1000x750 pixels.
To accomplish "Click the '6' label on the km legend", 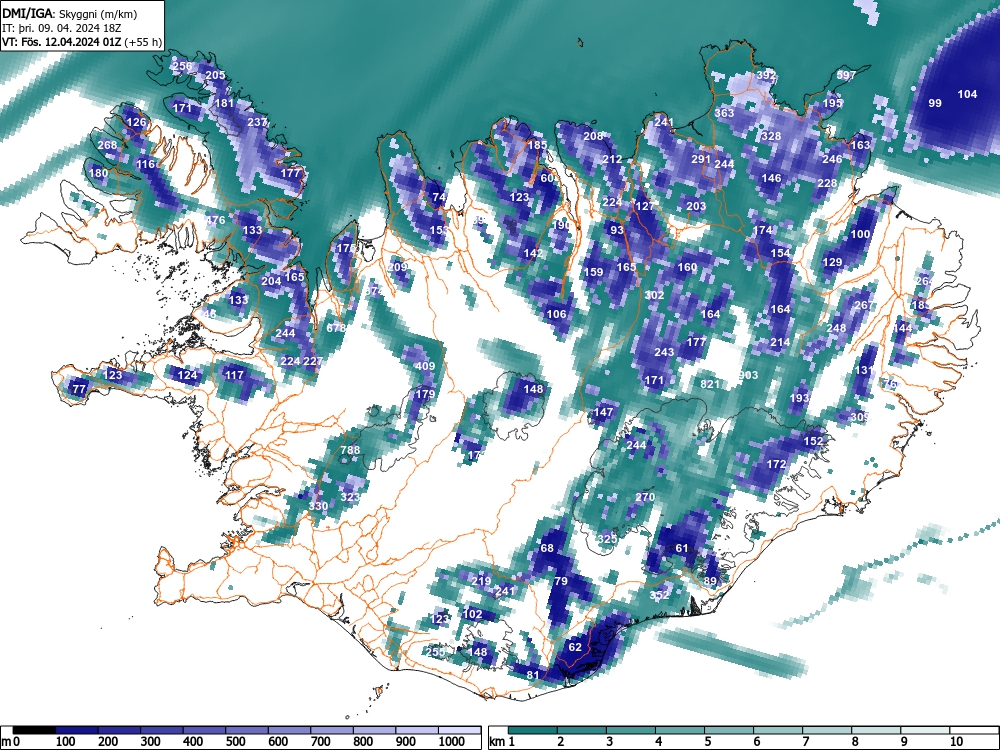I will tap(756, 742).
